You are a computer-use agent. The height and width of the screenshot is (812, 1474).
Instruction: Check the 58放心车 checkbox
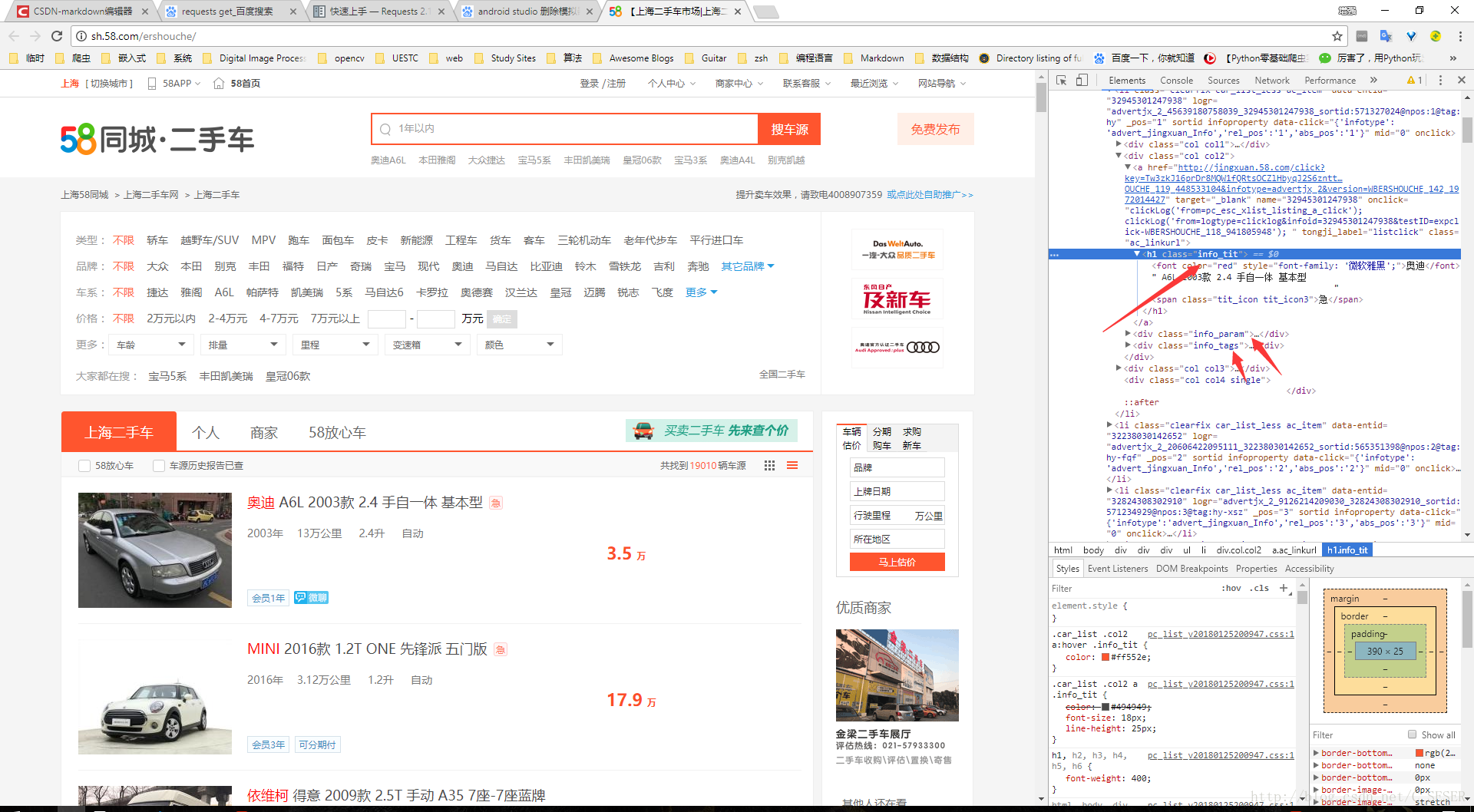point(84,466)
